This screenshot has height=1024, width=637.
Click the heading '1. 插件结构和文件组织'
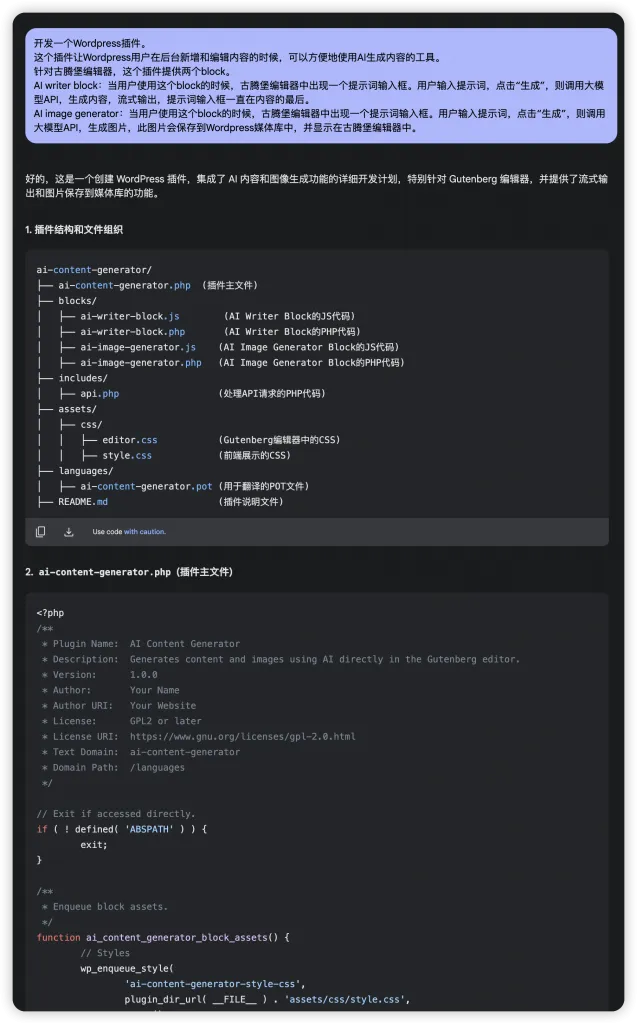pos(74,230)
